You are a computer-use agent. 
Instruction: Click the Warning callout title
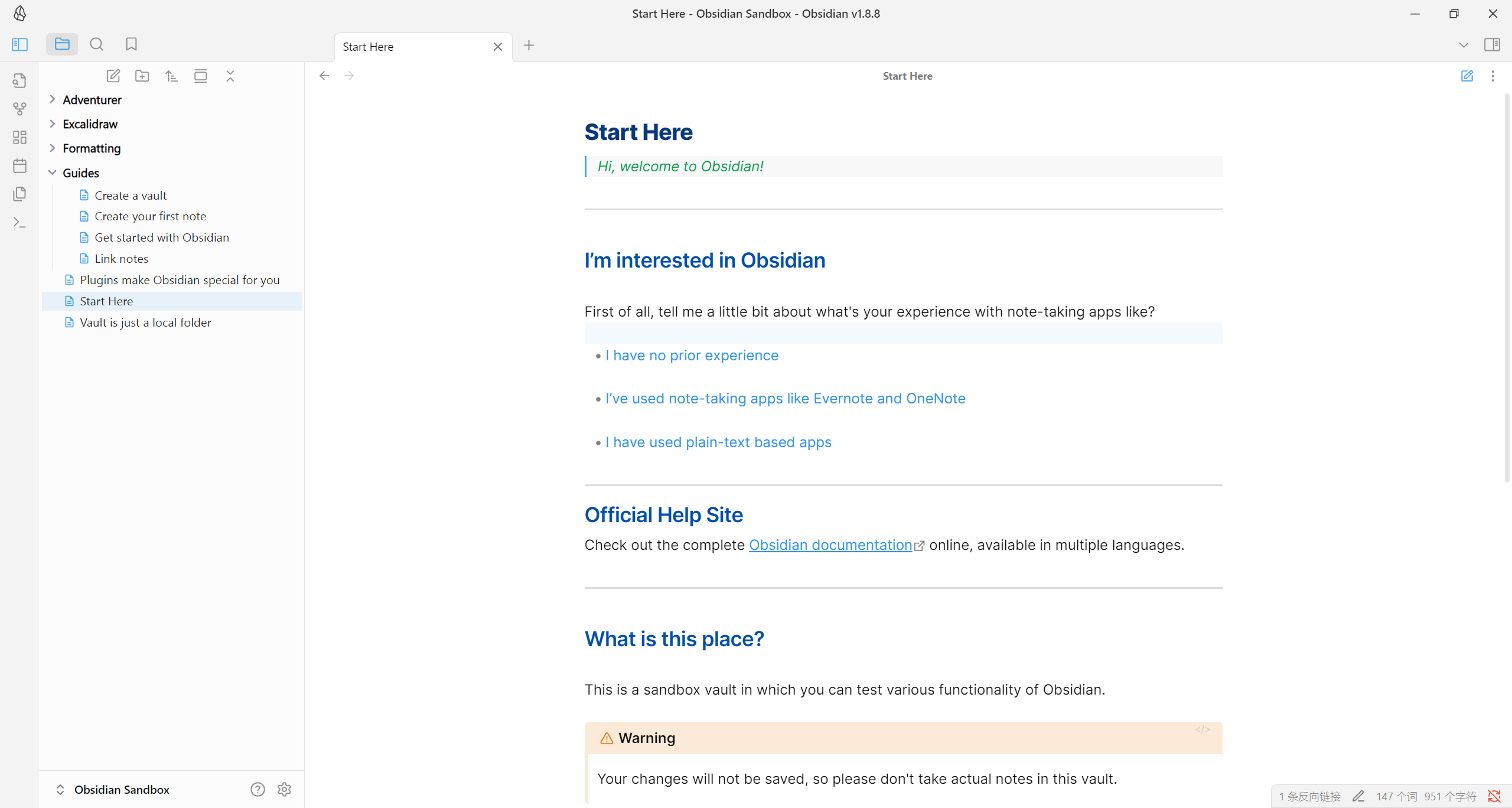[647, 738]
